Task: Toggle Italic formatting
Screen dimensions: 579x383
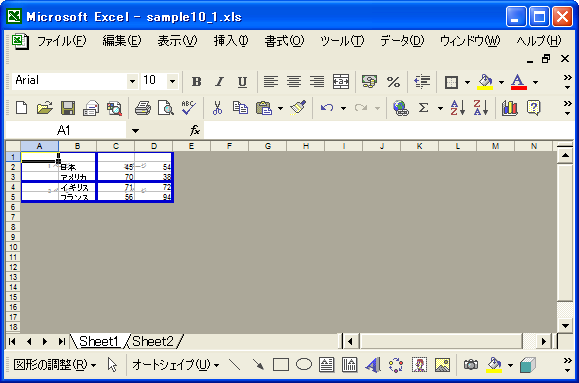Action: (219, 82)
